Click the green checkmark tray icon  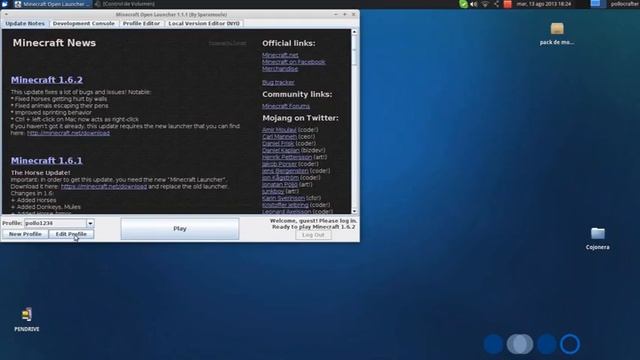[463, 4]
